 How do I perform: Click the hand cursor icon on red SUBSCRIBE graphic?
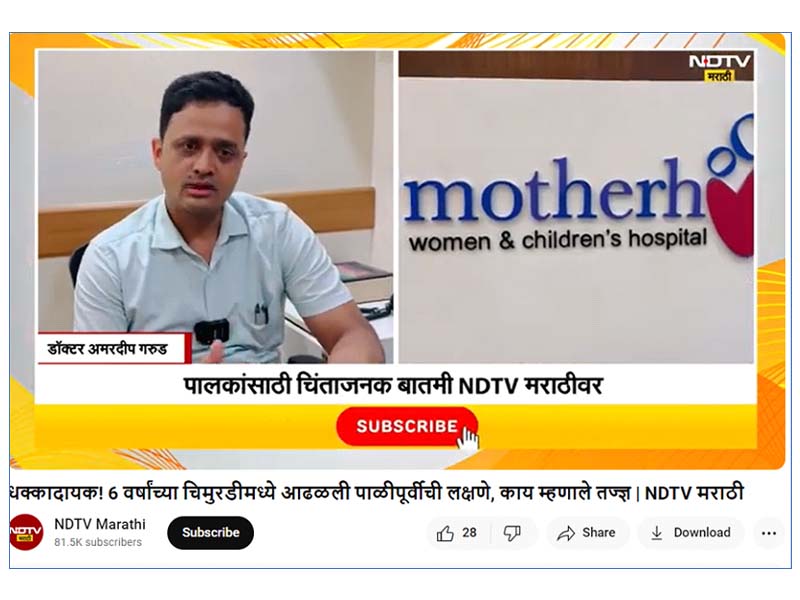pos(468,439)
